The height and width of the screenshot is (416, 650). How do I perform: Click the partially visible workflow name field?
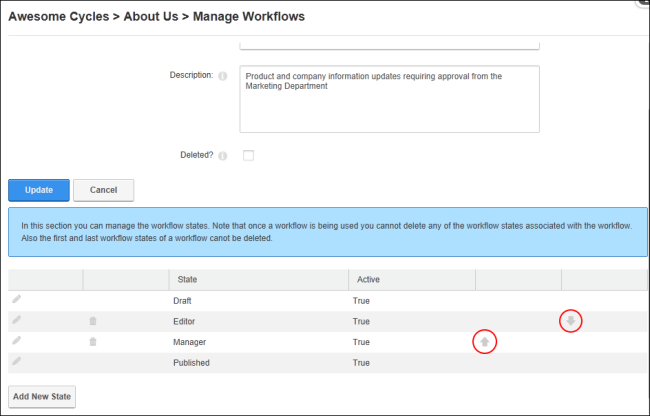coord(390,46)
